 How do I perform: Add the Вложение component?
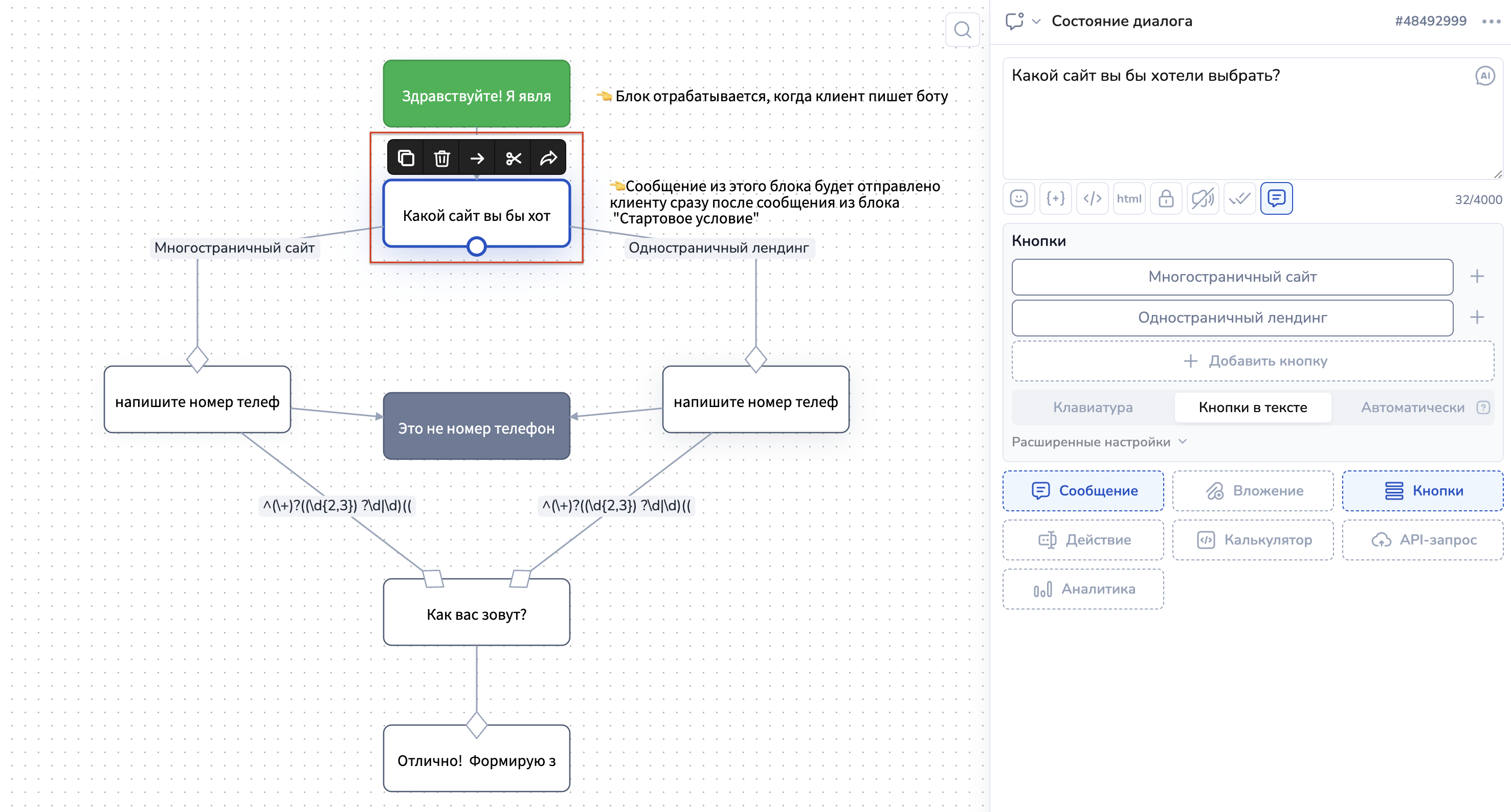point(1252,491)
